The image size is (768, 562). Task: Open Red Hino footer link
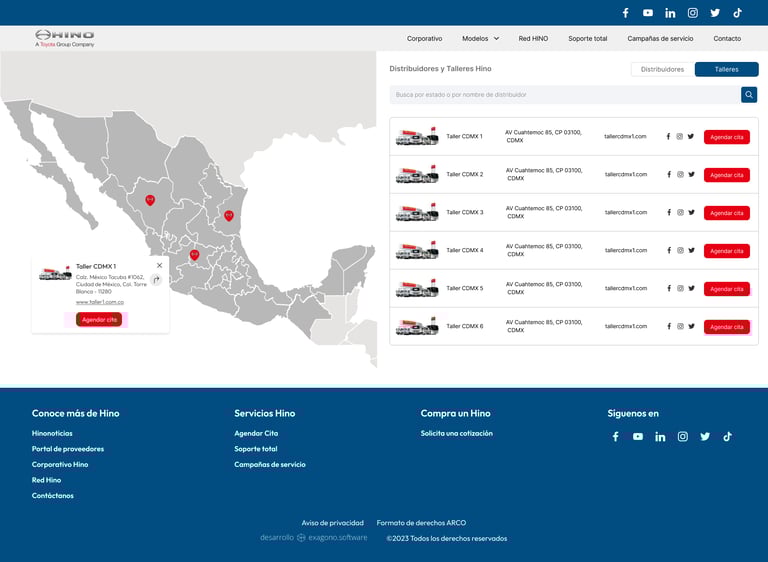click(x=47, y=480)
